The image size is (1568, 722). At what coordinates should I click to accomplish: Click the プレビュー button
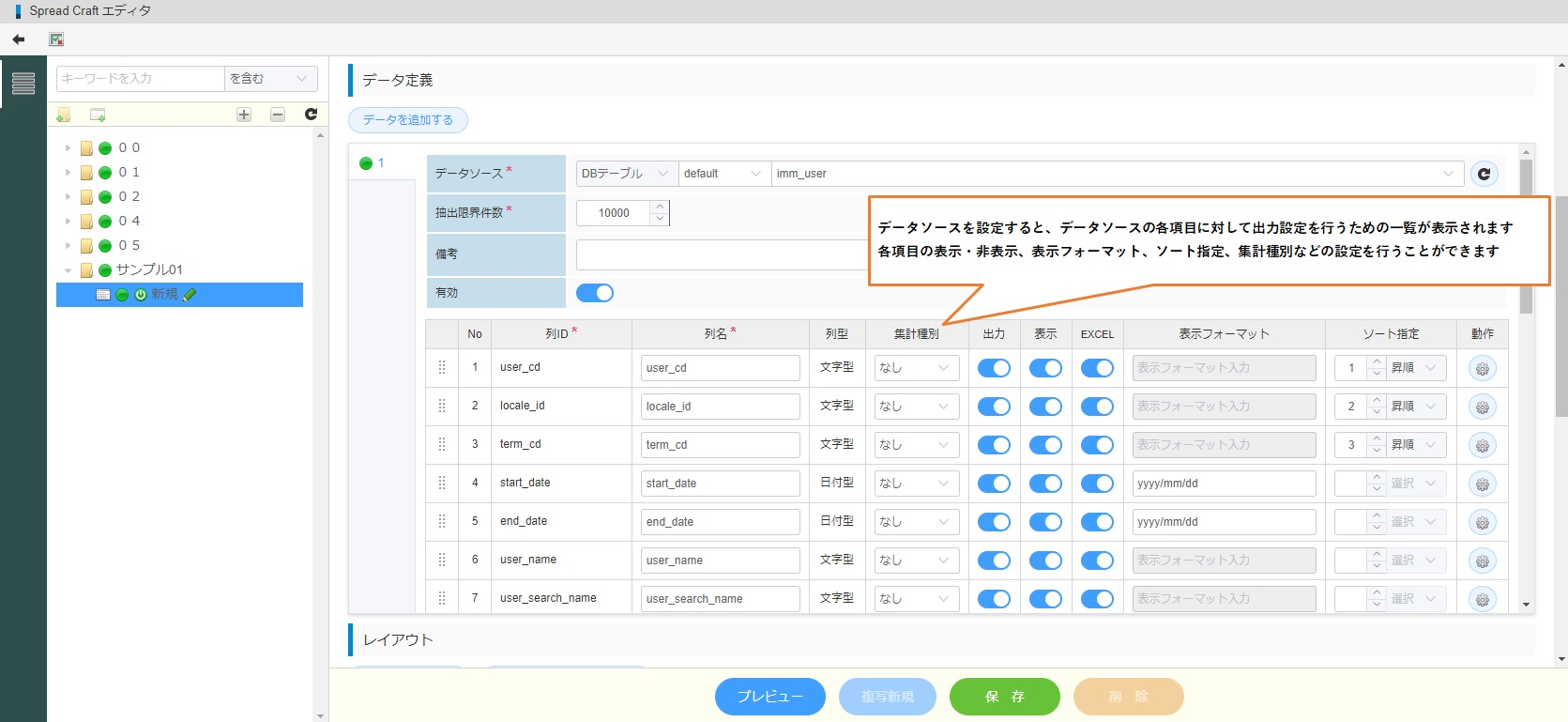pos(769,697)
